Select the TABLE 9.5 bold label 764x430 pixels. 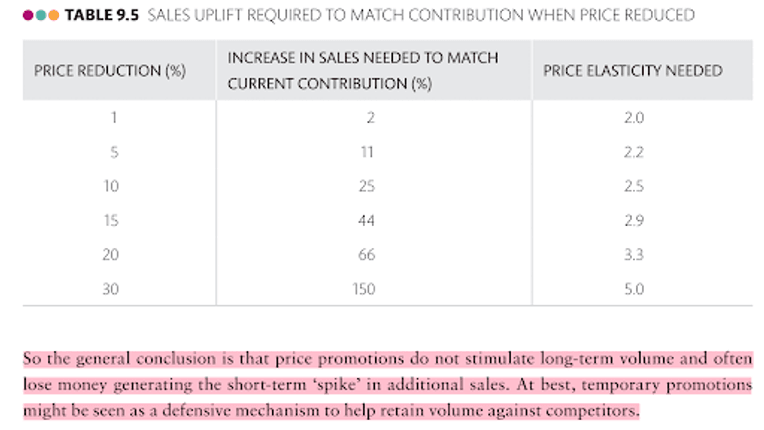coord(102,16)
